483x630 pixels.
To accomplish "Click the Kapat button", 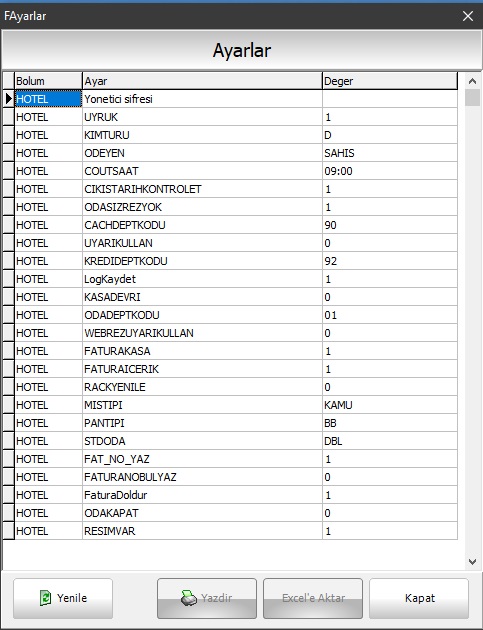I will pyautogui.click(x=419, y=598).
